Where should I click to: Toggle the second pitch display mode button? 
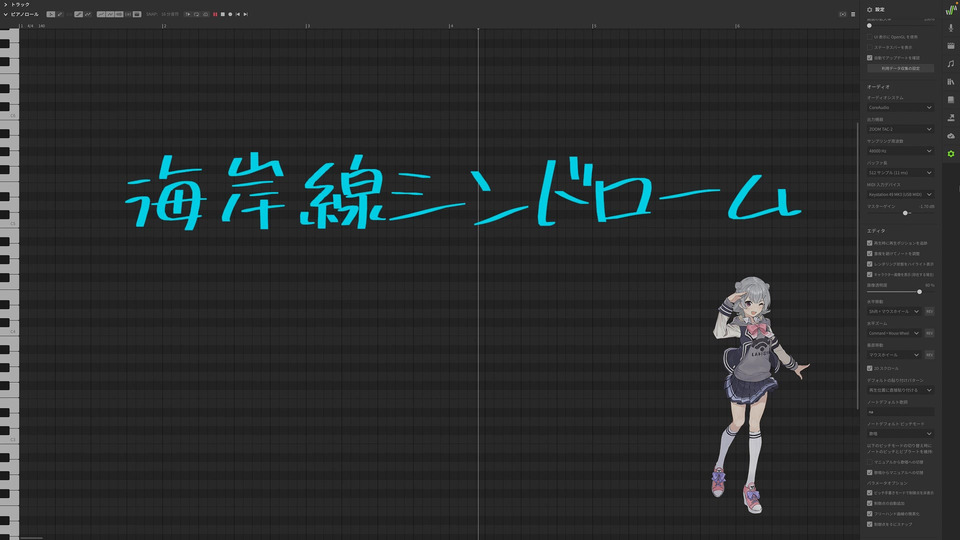(110, 14)
